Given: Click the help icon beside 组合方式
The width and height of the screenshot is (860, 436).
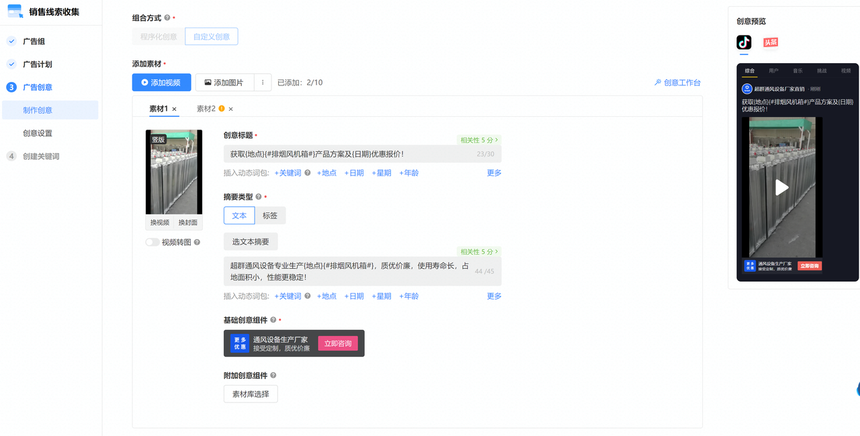Looking at the screenshot, I should tap(167, 18).
